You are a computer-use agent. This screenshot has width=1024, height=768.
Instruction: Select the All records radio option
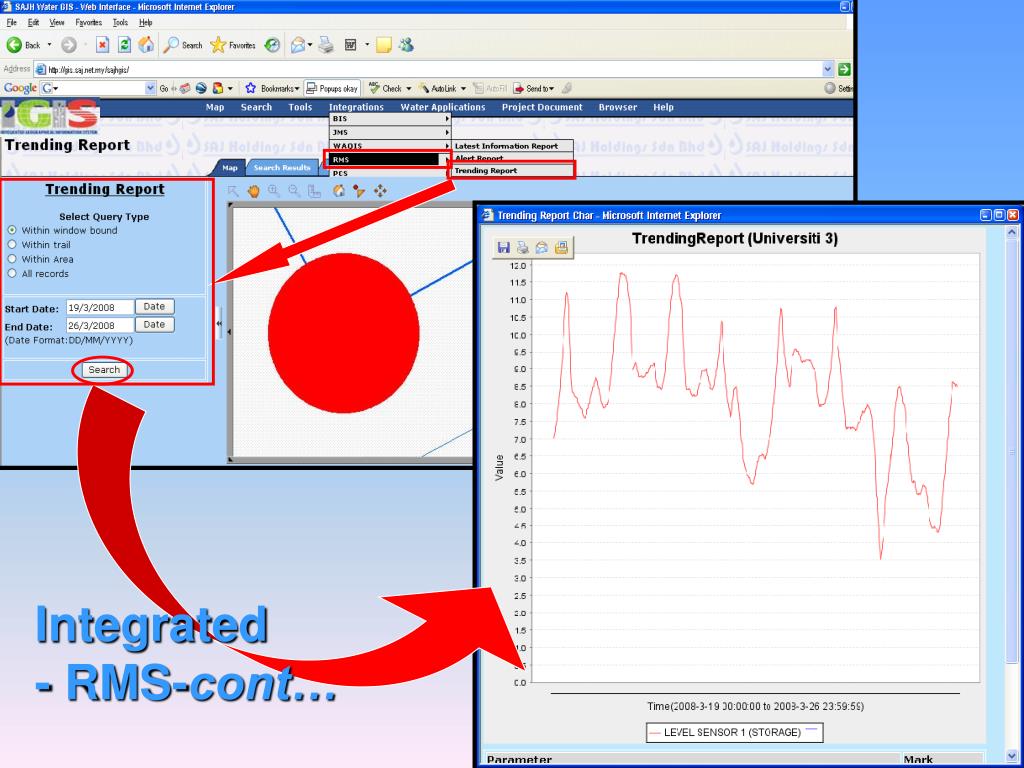12,273
